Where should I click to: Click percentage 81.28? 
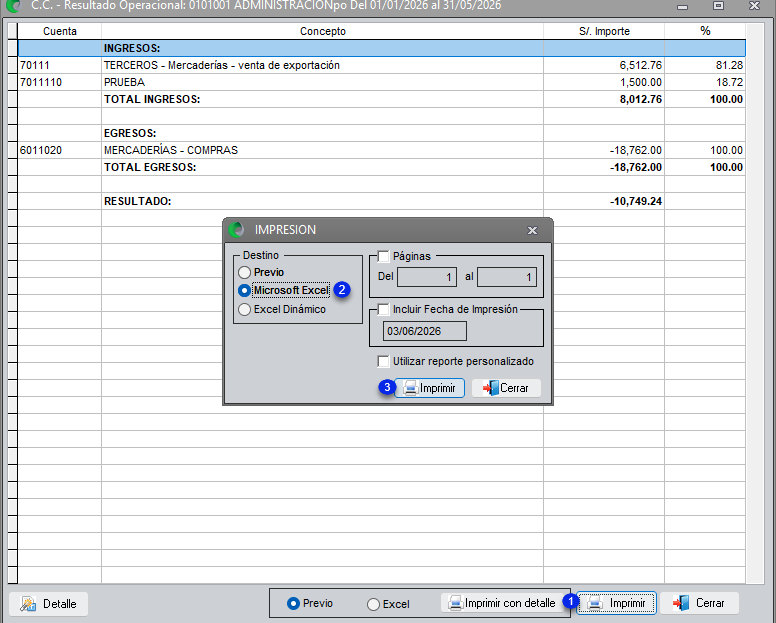pos(729,65)
